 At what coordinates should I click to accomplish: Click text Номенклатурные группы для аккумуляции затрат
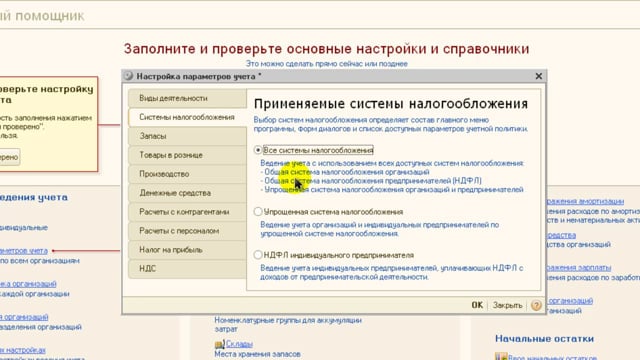pyautogui.click(x=288, y=324)
